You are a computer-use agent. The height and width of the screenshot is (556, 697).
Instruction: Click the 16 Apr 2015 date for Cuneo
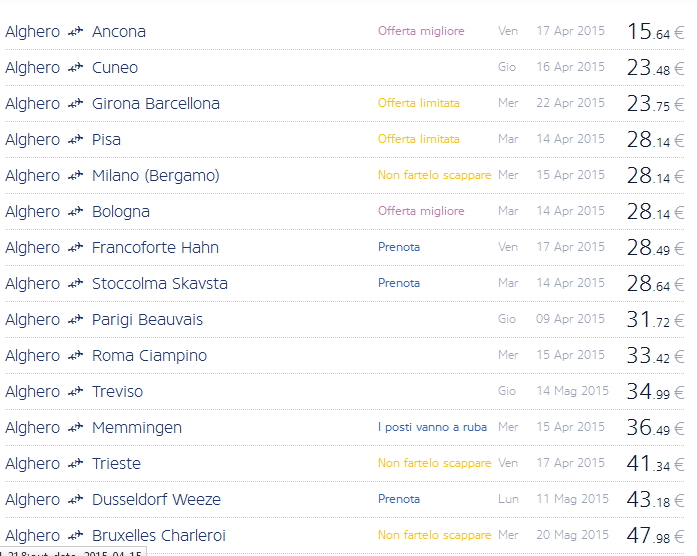[570, 67]
